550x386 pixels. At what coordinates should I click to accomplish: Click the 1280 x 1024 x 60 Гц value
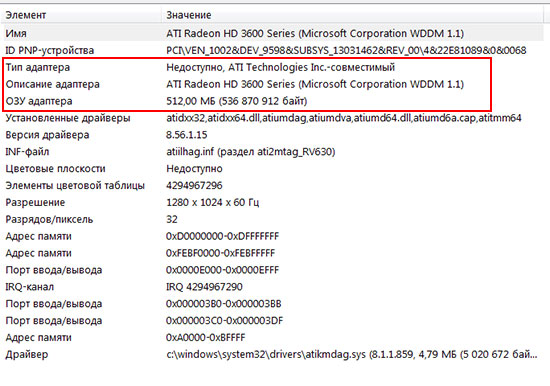(213, 202)
